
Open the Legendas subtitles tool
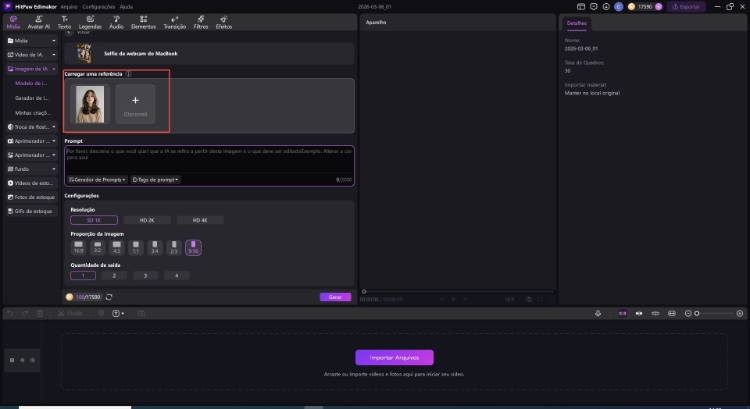coord(90,21)
